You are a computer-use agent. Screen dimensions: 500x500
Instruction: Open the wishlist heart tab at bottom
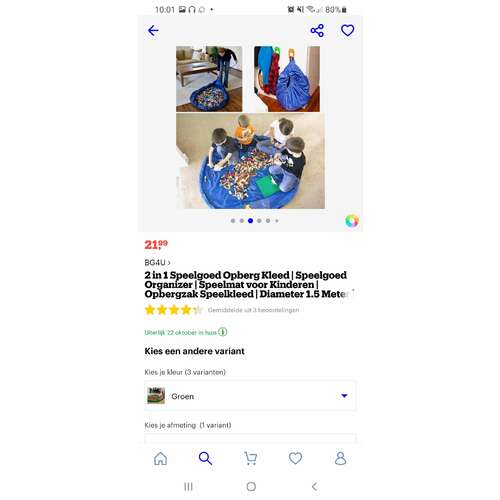295,458
